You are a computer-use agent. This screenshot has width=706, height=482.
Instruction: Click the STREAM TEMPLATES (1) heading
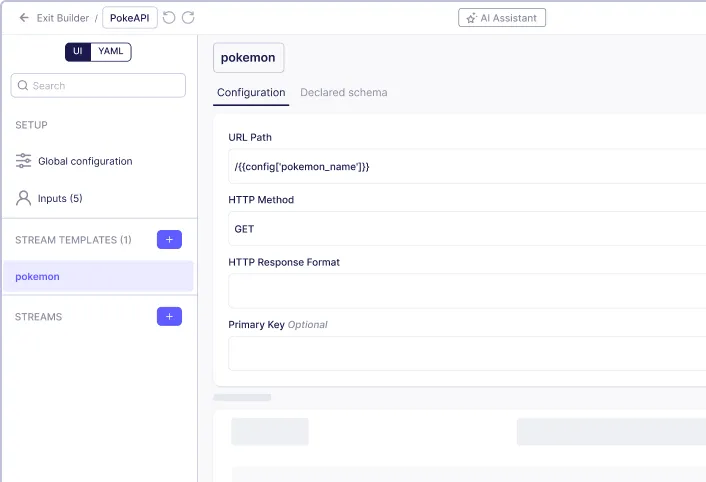click(x=73, y=240)
